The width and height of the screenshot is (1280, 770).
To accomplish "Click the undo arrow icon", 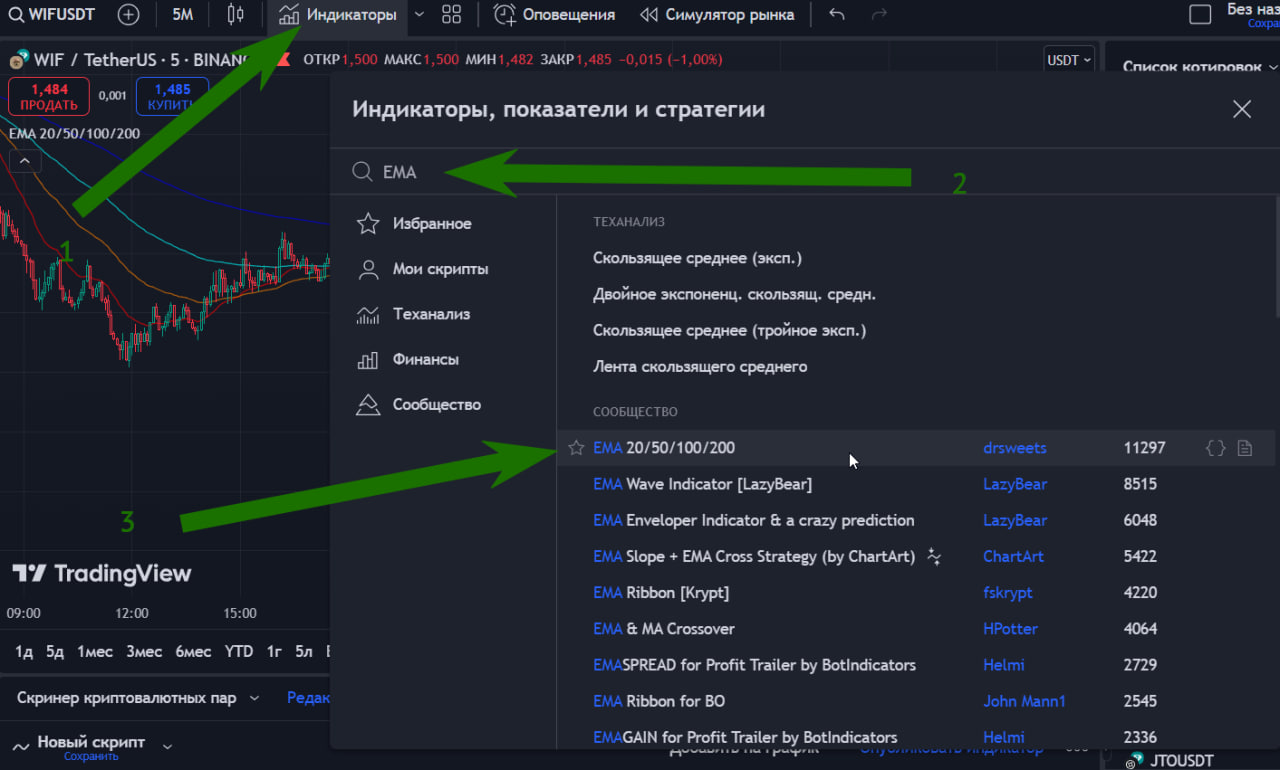I will (837, 15).
